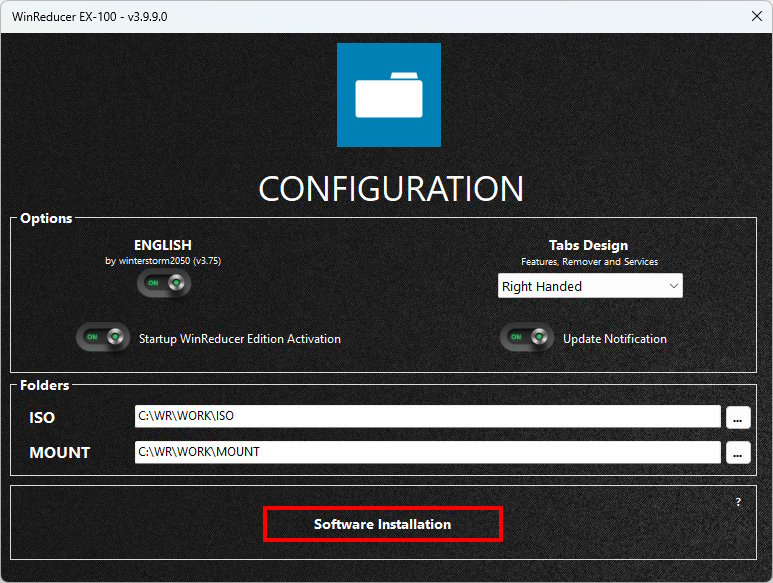Click the question mark help icon
Screen dimensions: 773x583
(x=738, y=502)
